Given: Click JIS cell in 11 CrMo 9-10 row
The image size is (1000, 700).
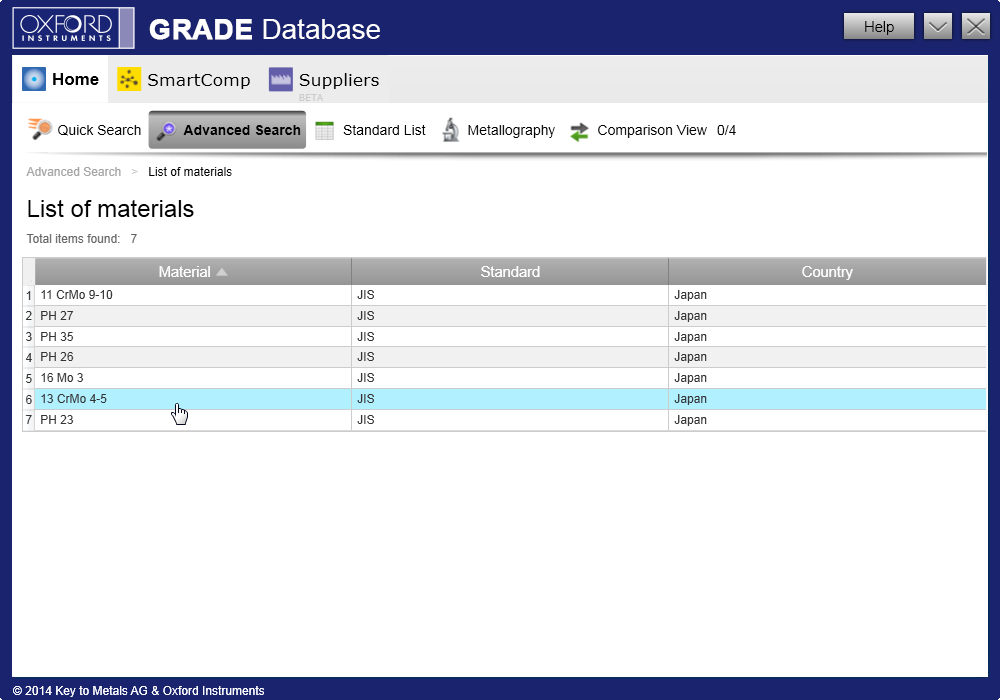Looking at the screenshot, I should coord(510,295).
